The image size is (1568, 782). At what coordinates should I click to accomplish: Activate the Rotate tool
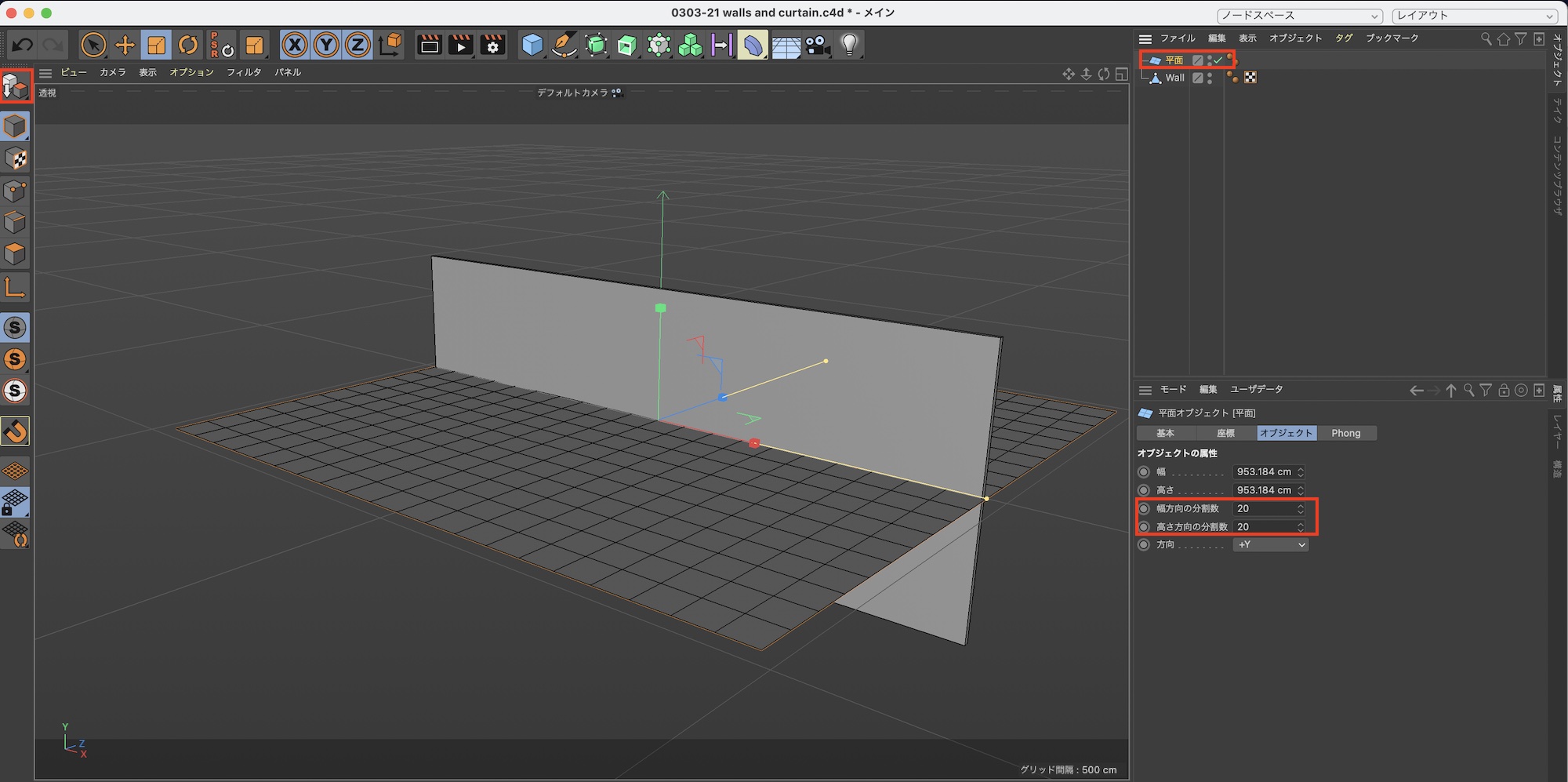point(188,45)
